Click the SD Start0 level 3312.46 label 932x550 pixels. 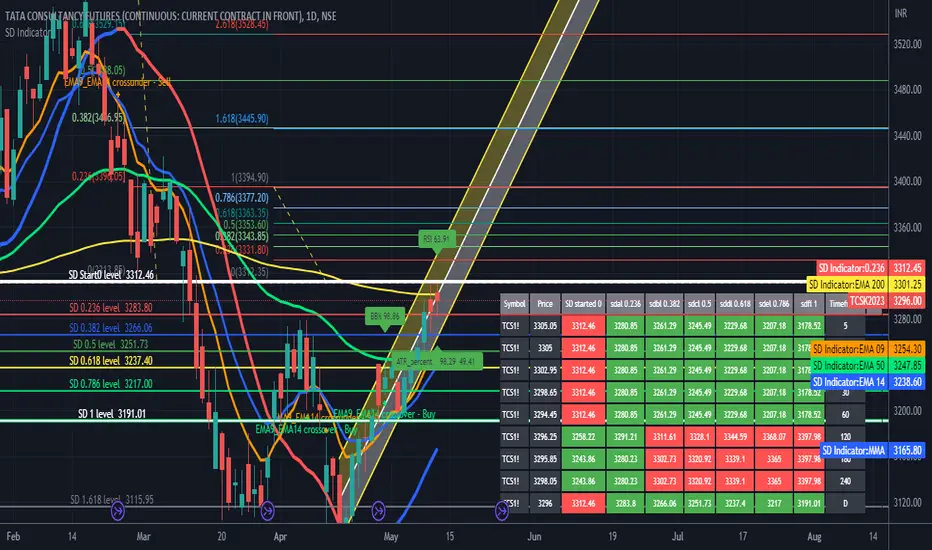point(111,275)
